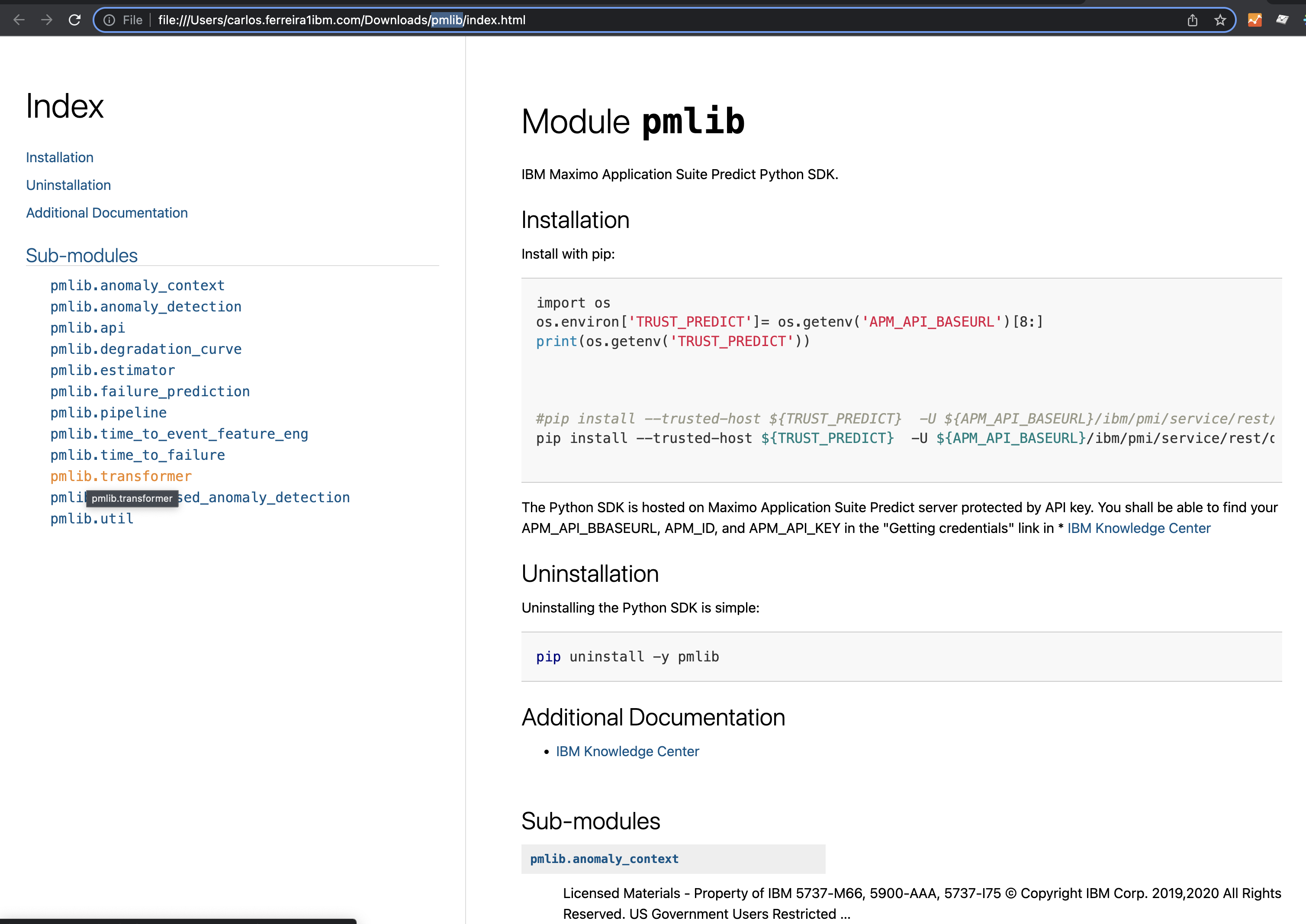
Task: Open Additional Documentation index link
Action: coord(107,213)
